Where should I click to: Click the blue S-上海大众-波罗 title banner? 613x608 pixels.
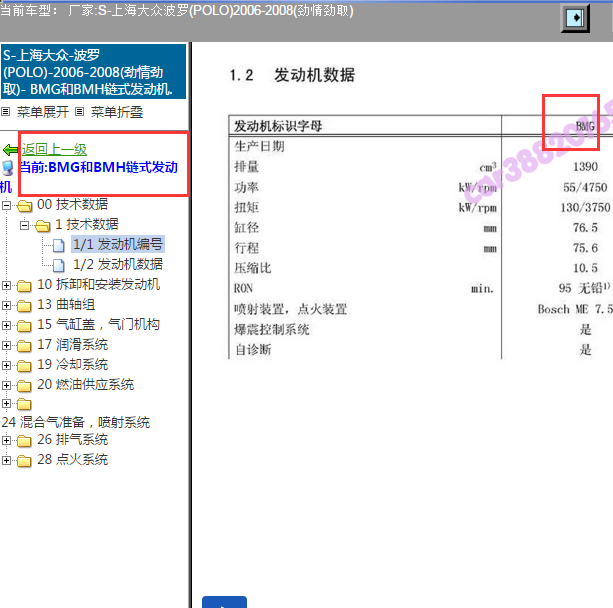93,72
